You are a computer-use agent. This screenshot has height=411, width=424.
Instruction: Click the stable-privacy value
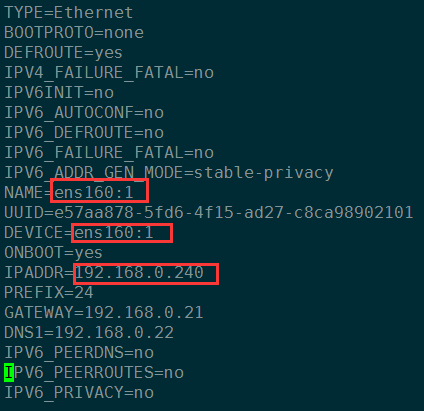264,173
